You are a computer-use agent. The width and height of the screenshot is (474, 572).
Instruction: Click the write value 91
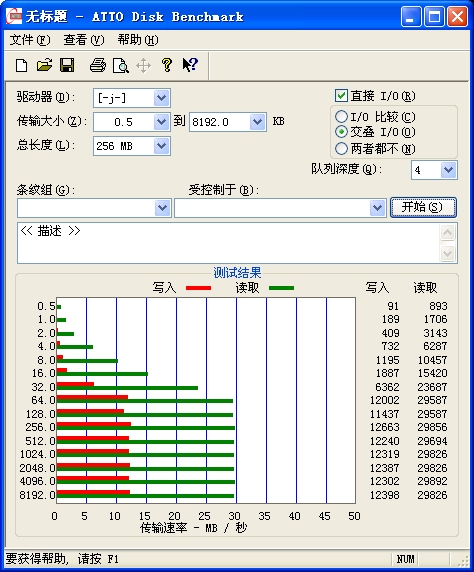[393, 306]
